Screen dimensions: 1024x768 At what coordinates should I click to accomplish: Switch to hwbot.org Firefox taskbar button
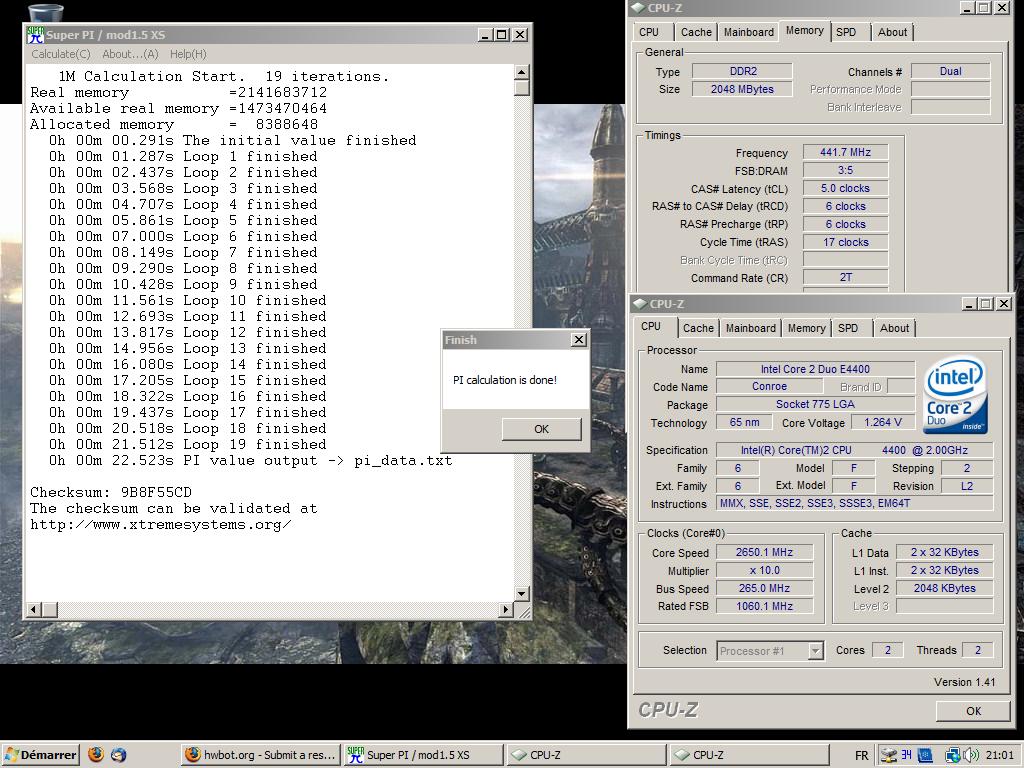pyautogui.click(x=261, y=755)
